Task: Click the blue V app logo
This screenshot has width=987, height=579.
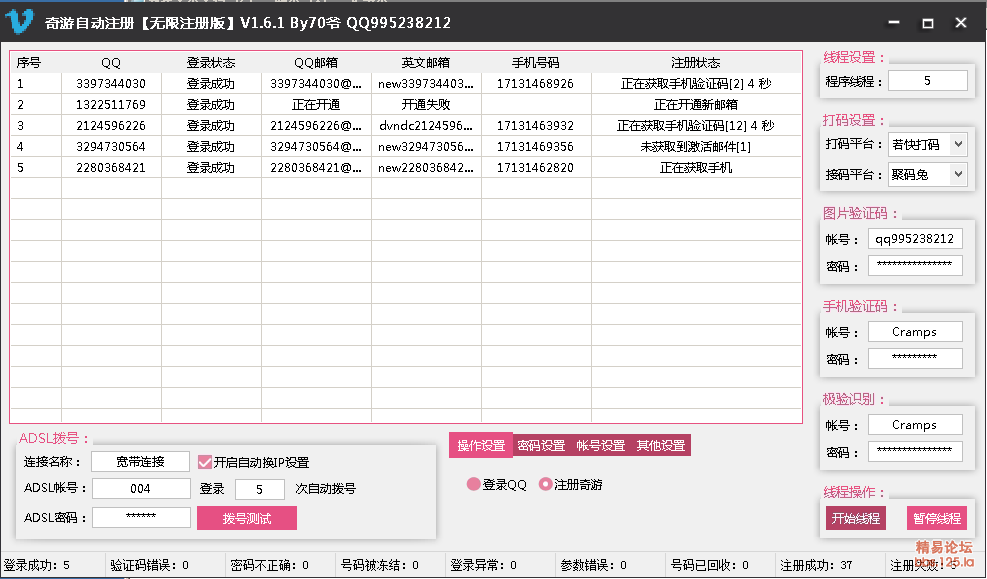Action: [21, 21]
